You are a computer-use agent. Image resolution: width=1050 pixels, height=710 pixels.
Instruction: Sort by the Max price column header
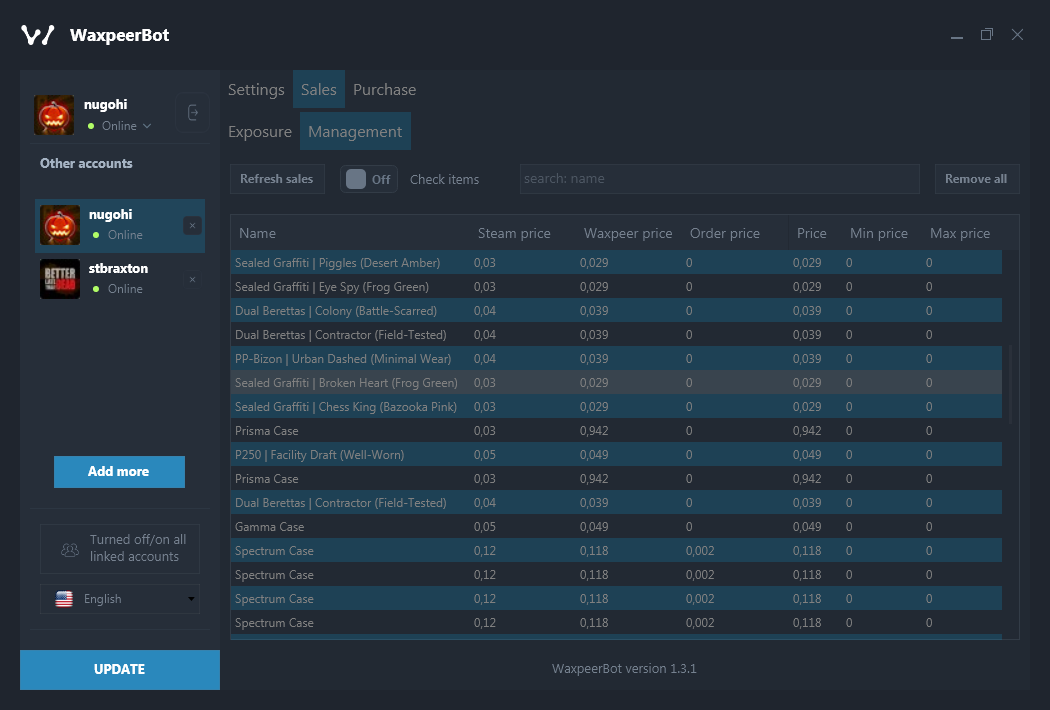click(960, 233)
